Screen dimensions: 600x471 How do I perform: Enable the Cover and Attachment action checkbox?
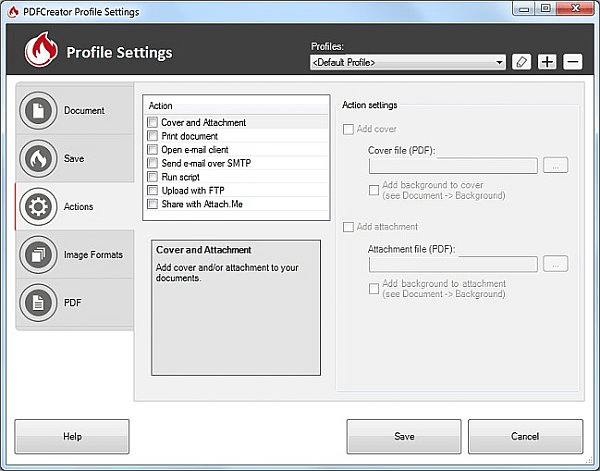pos(152,123)
